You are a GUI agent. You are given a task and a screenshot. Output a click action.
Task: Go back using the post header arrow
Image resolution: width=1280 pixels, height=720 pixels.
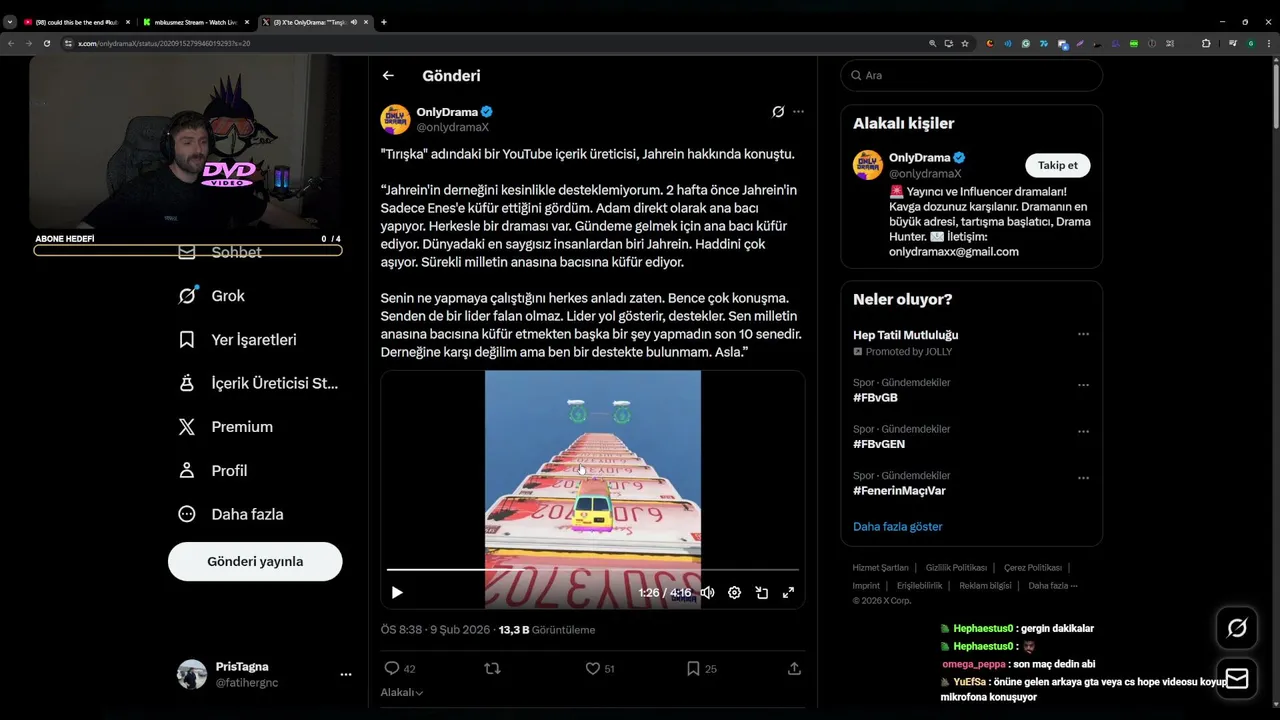pyautogui.click(x=388, y=75)
